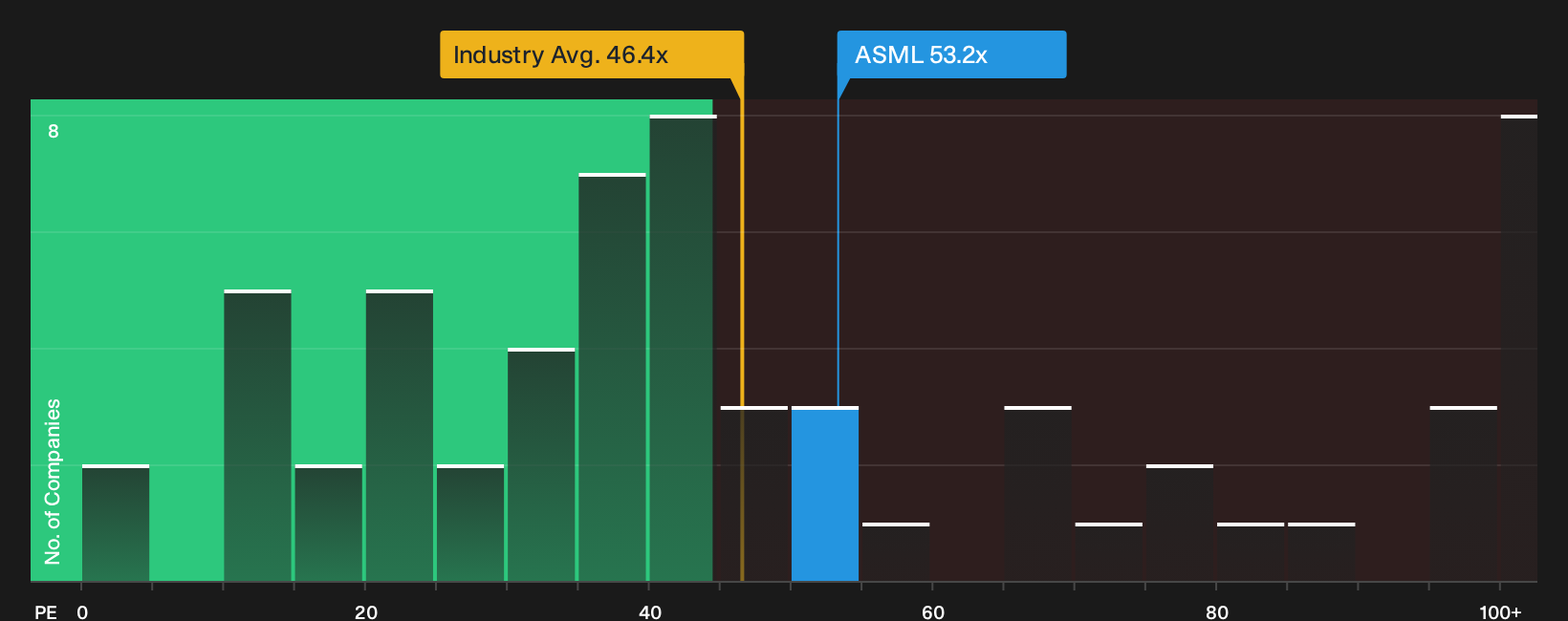1568x621 pixels.
Task: Click the y-axis value 8
Action: (54, 131)
